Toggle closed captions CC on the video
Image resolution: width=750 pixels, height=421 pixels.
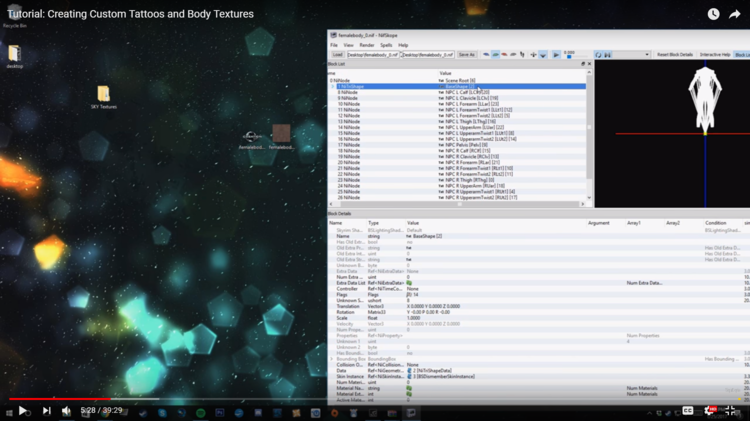pyautogui.click(x=688, y=410)
